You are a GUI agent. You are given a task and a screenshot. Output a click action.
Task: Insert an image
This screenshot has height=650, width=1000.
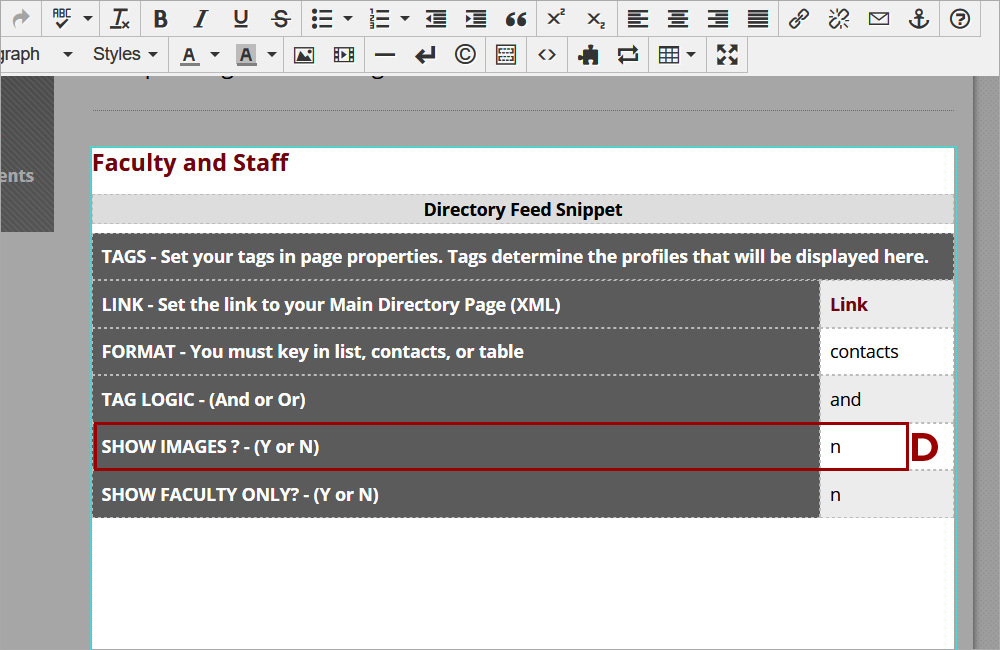coord(303,54)
